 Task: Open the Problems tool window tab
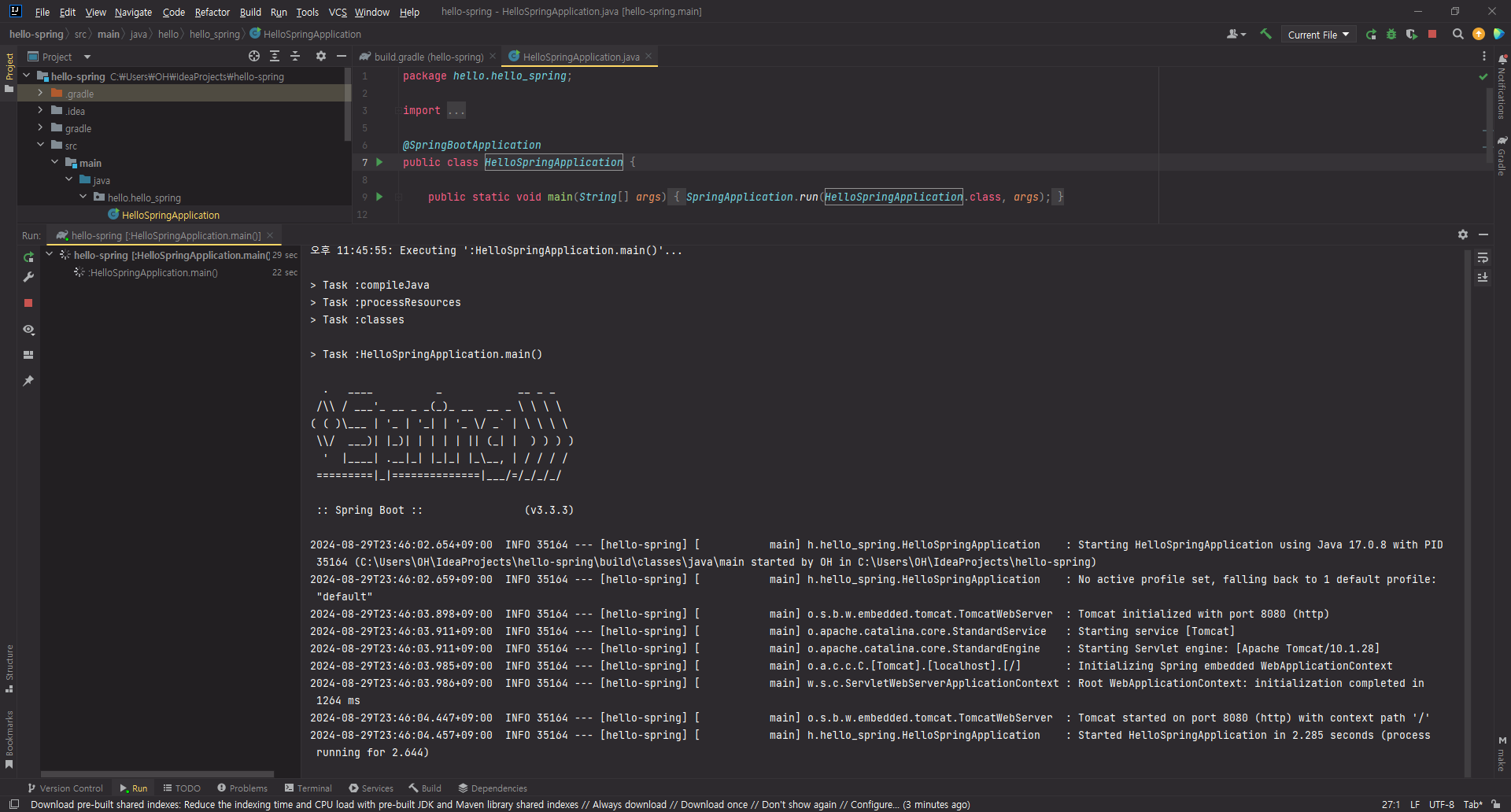tap(242, 788)
